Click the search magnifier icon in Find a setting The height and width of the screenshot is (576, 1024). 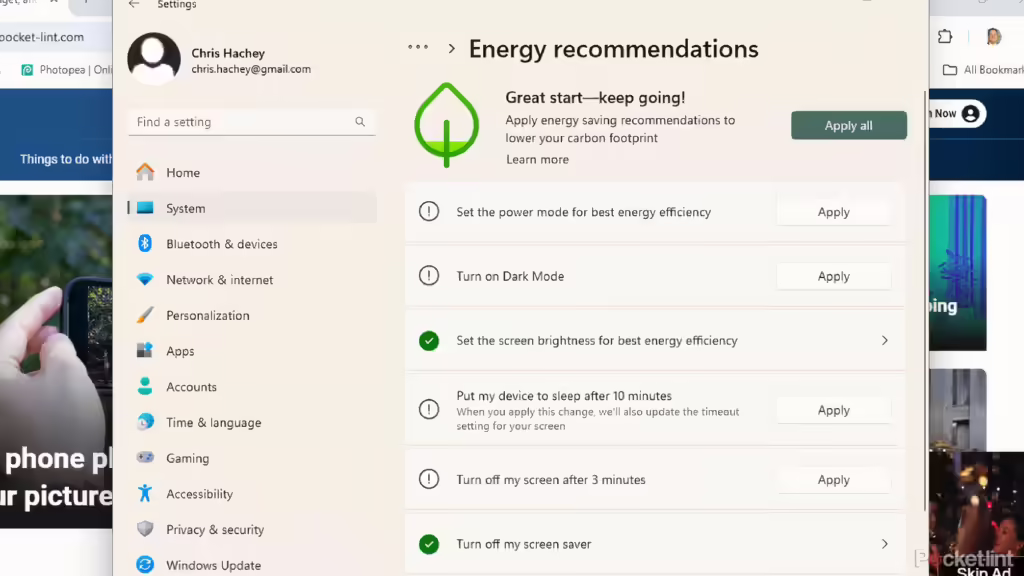[x=360, y=122]
